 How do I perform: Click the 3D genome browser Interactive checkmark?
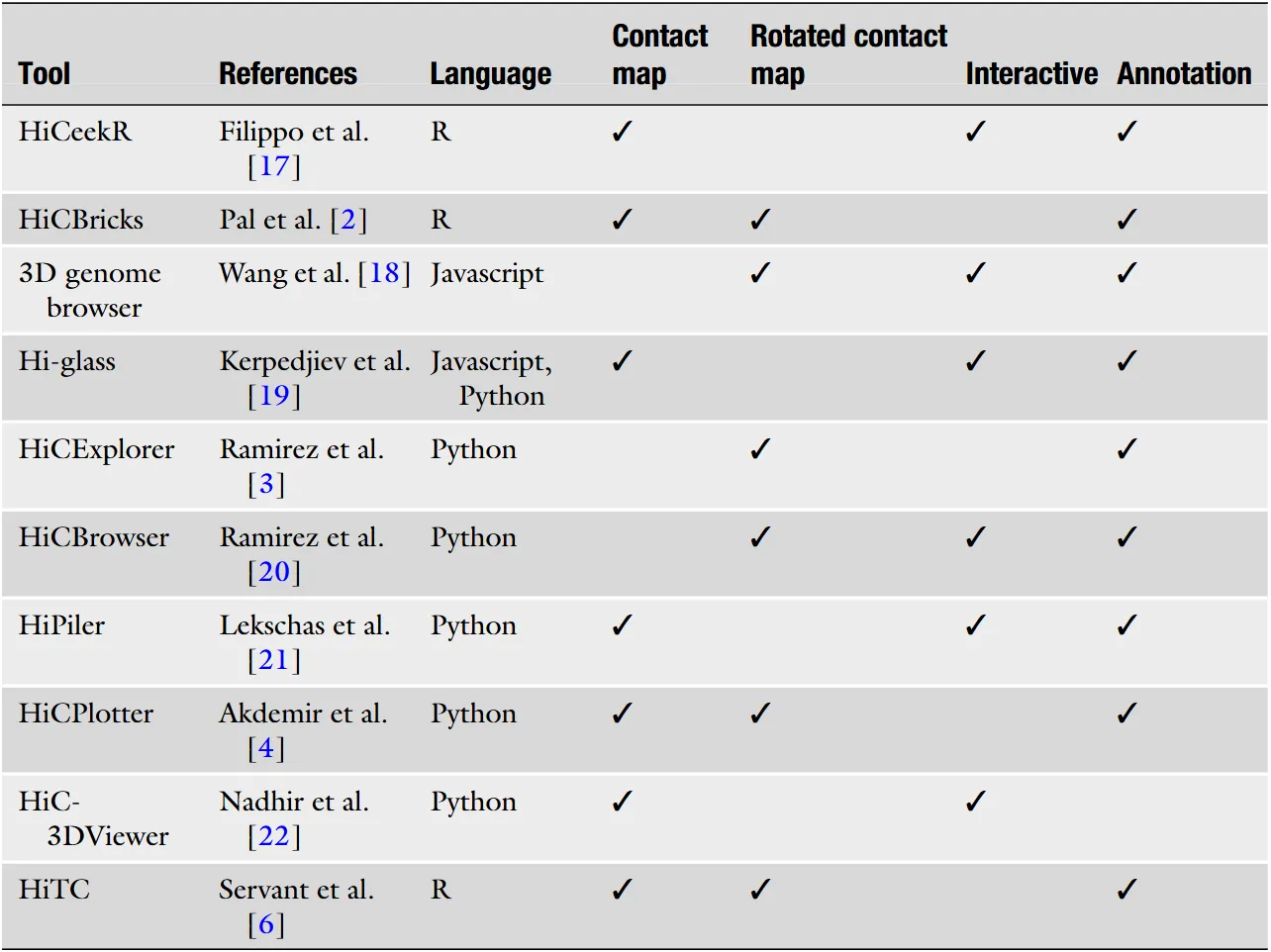(976, 273)
